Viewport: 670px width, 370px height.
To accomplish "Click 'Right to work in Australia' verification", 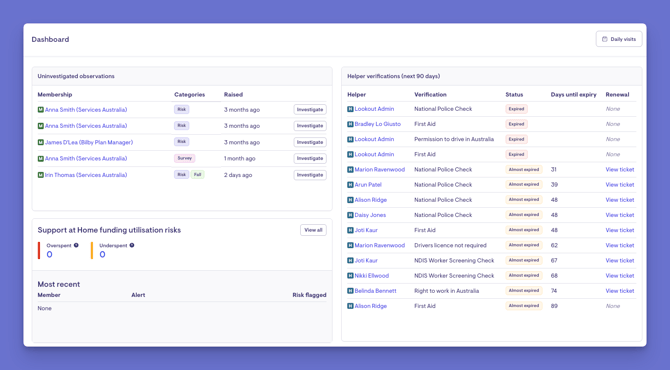I will coord(447,291).
